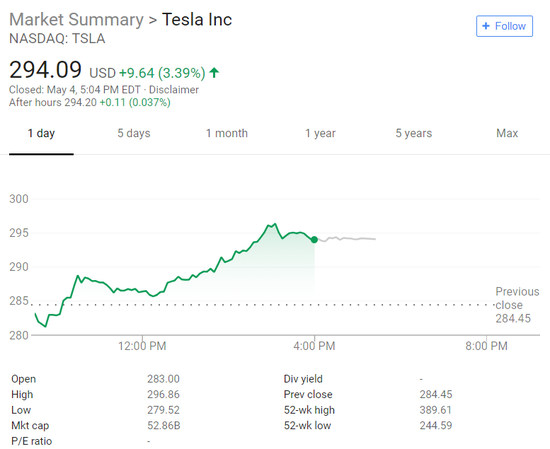Show the 1 year chart
Screen dimensions: 550x449
click(x=320, y=133)
